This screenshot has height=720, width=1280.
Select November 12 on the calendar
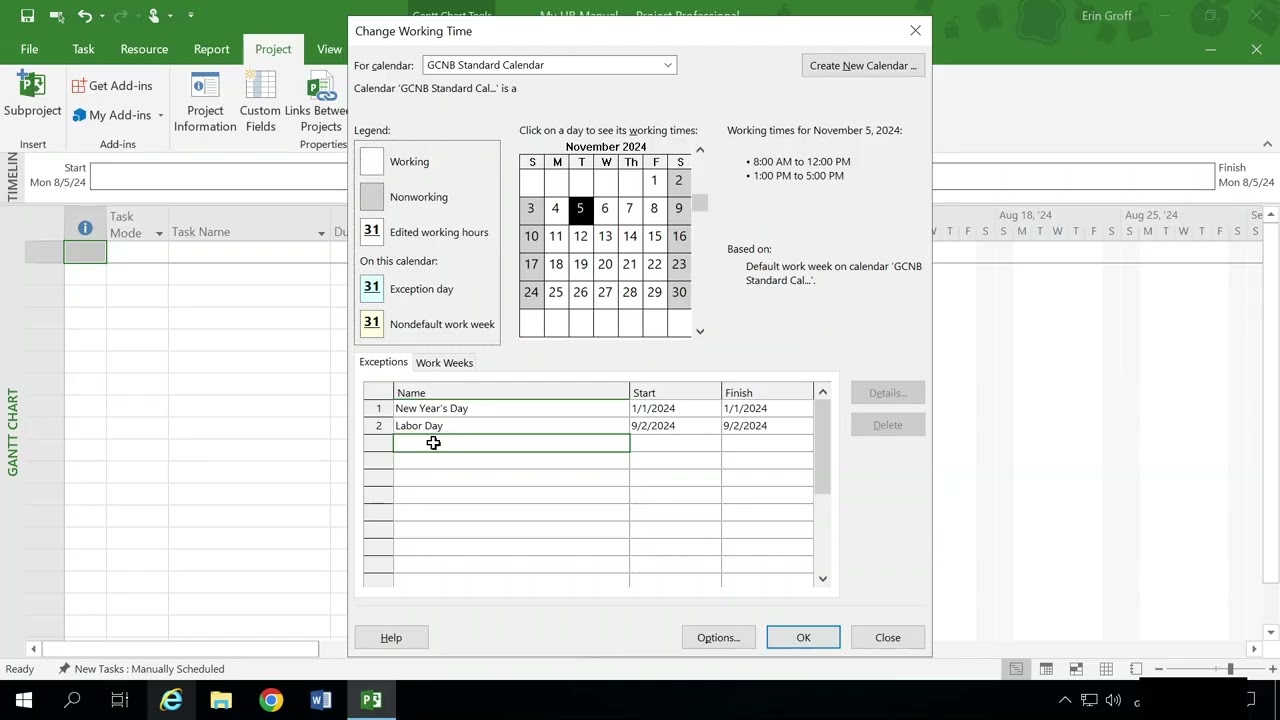(x=580, y=237)
